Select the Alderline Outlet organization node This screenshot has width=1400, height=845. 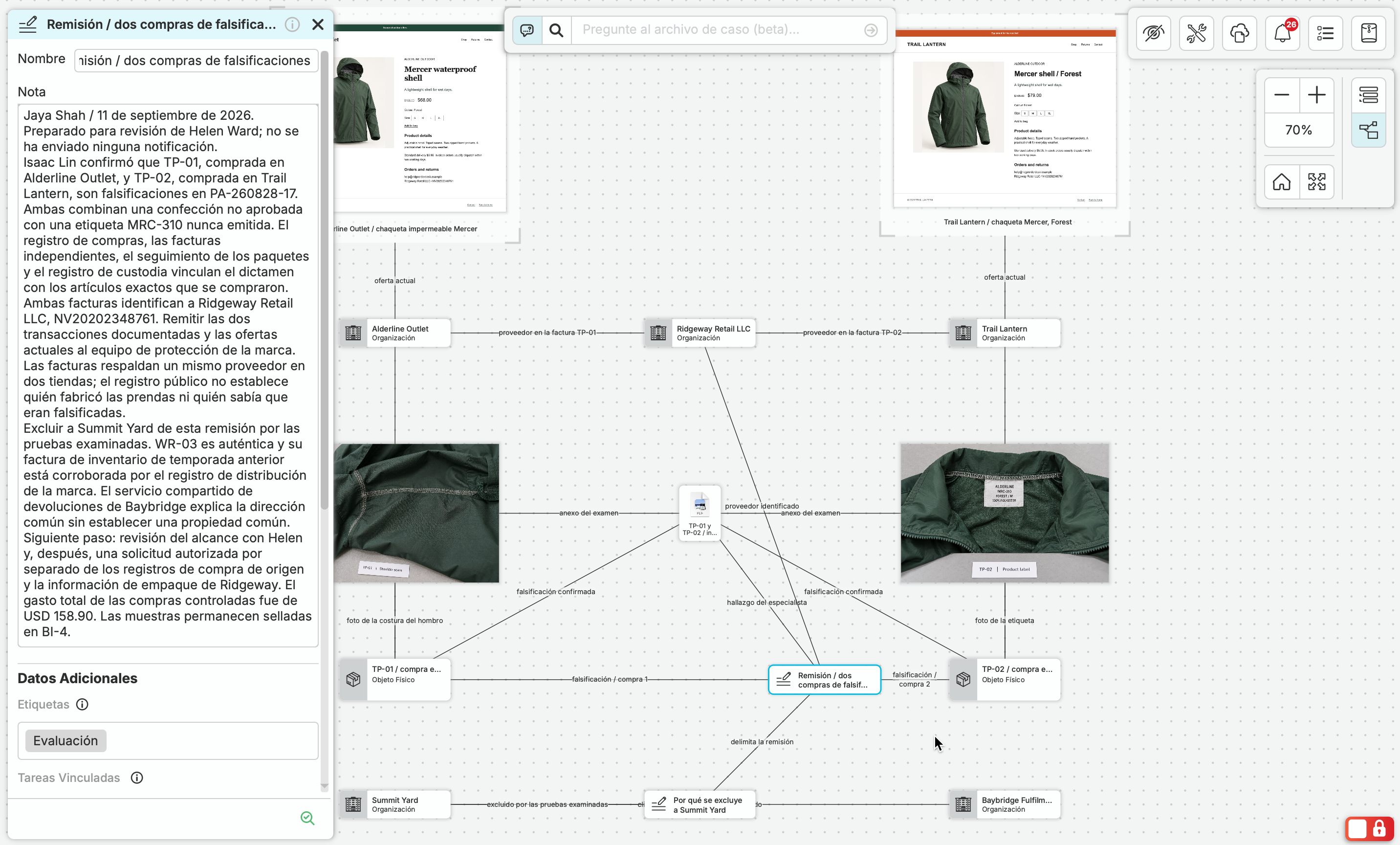395,333
